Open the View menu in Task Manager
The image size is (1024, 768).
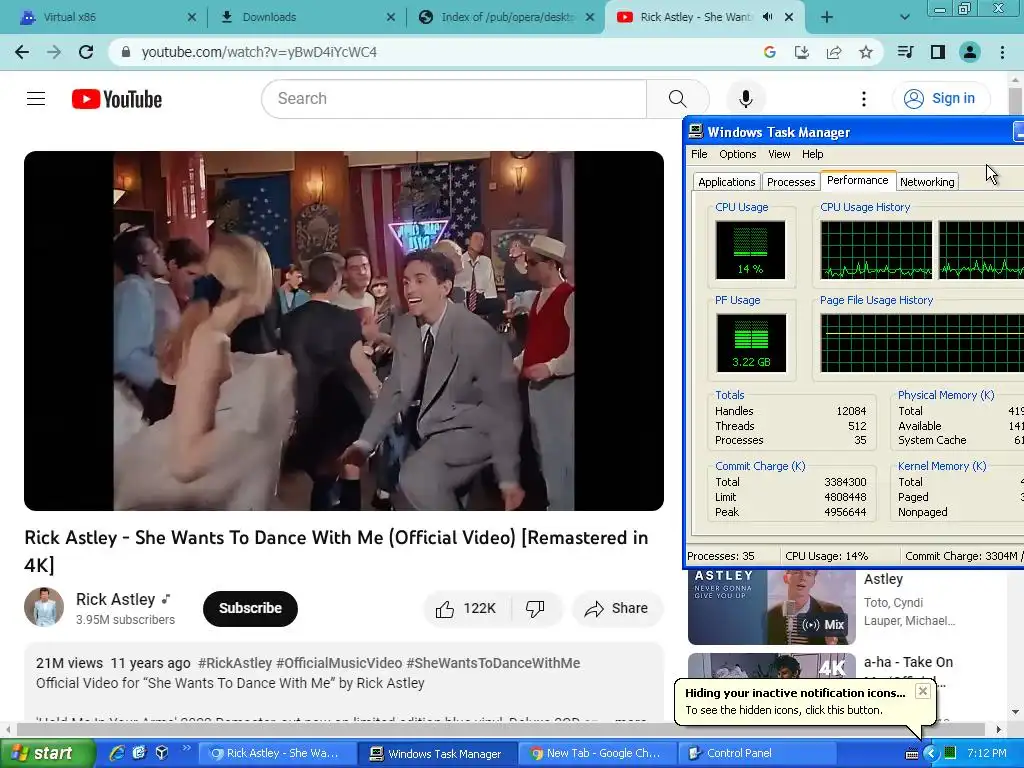(x=779, y=154)
